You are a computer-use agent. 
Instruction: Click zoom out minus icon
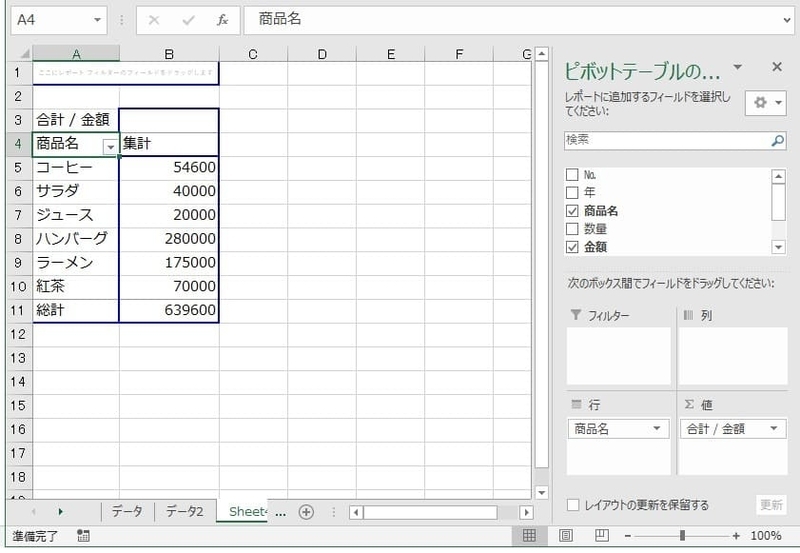(628, 536)
